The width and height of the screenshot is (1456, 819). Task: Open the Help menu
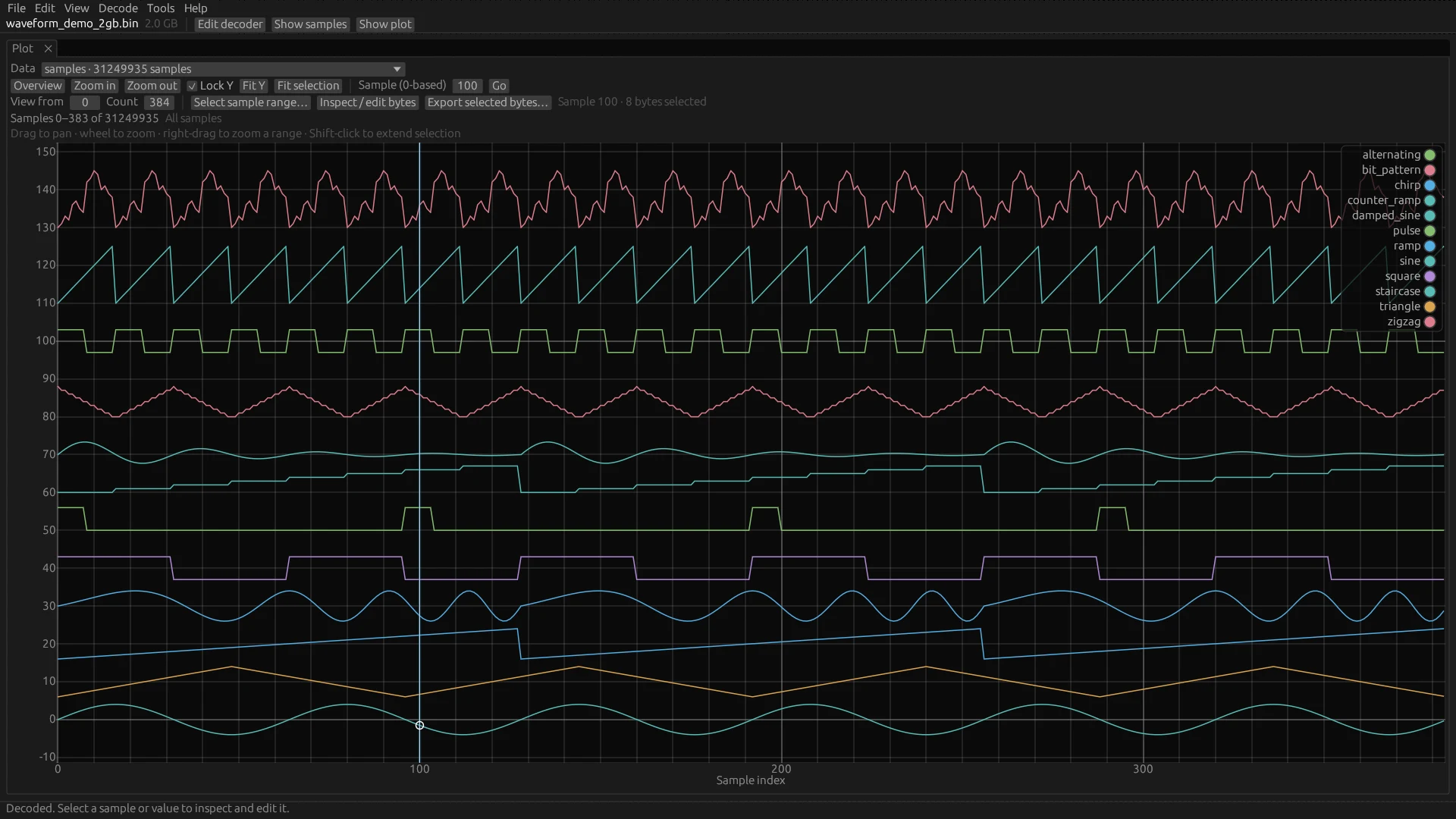pos(196,8)
